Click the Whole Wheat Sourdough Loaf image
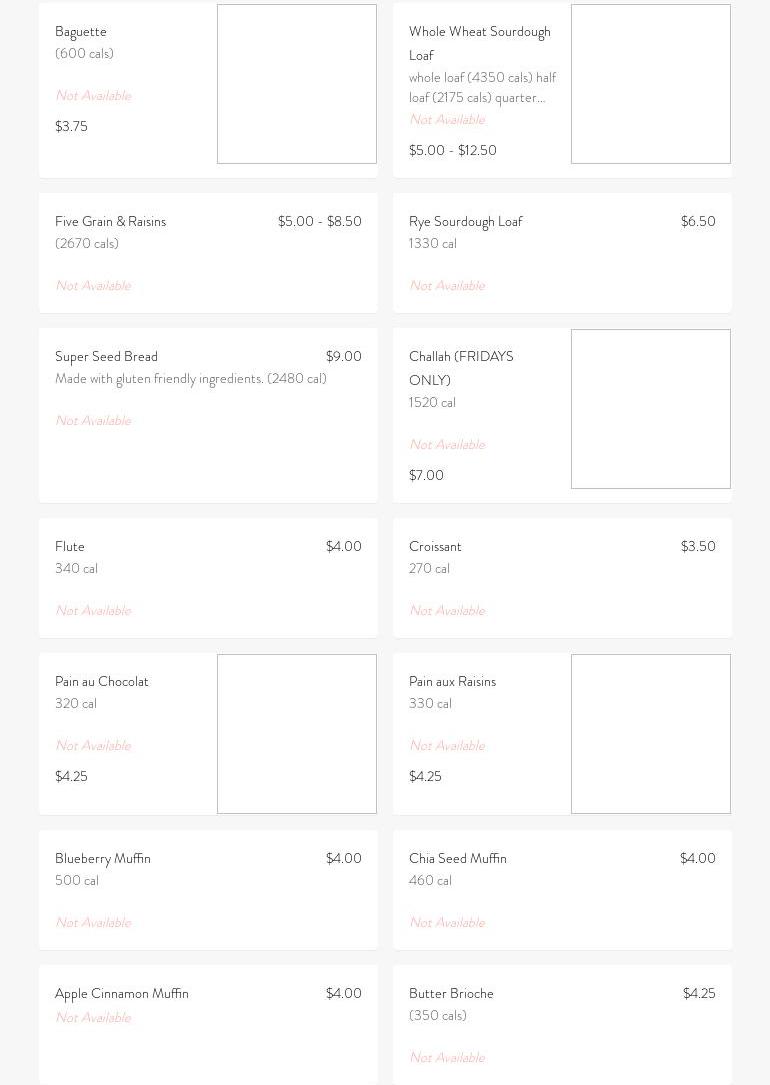The image size is (770, 1085). (x=651, y=84)
